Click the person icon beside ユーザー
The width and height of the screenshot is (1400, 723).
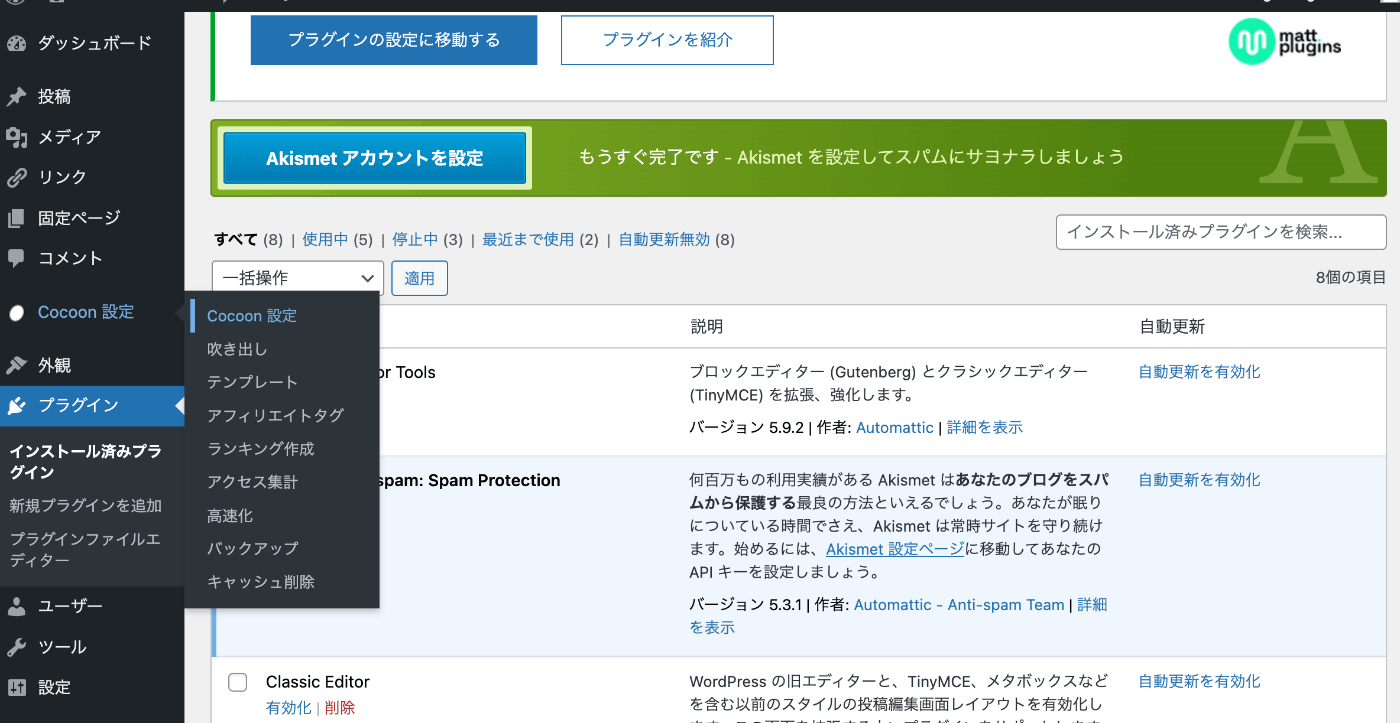click(x=16, y=606)
